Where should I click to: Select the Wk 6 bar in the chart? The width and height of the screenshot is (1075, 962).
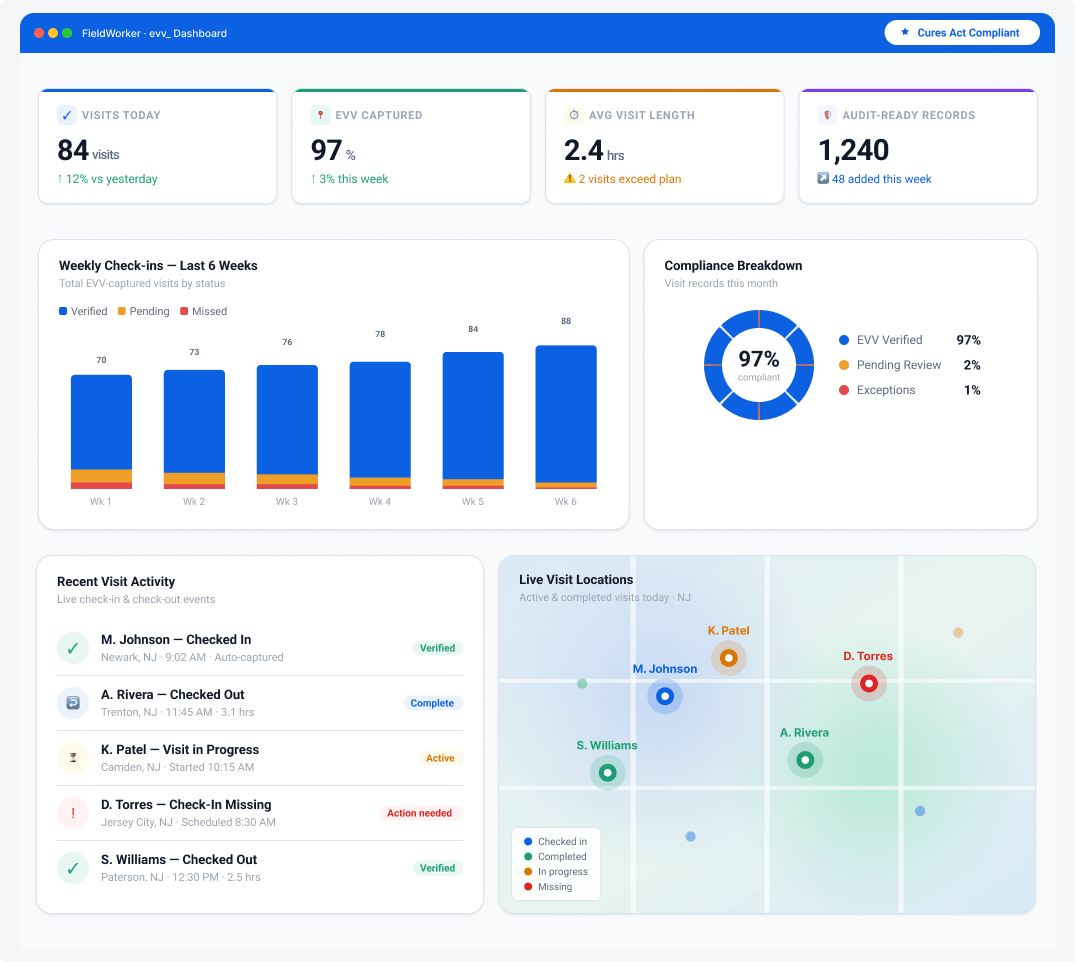[566, 417]
